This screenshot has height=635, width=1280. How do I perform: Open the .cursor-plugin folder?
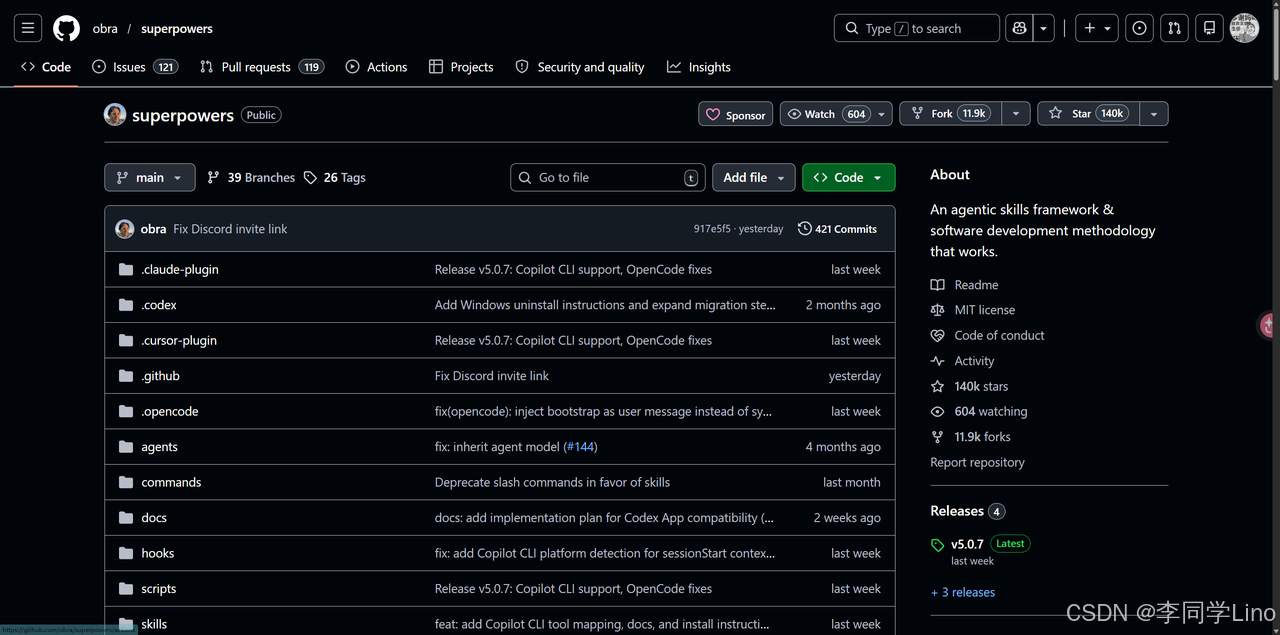pos(179,341)
